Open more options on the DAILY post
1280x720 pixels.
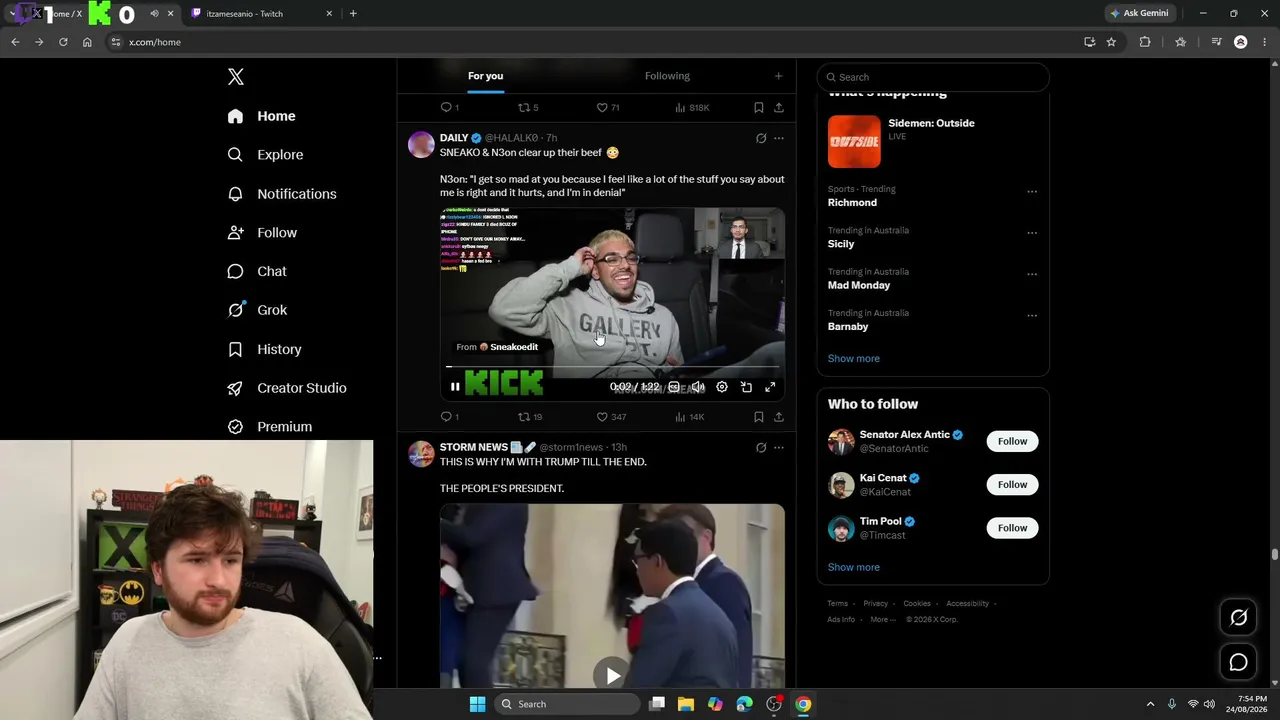(x=779, y=138)
